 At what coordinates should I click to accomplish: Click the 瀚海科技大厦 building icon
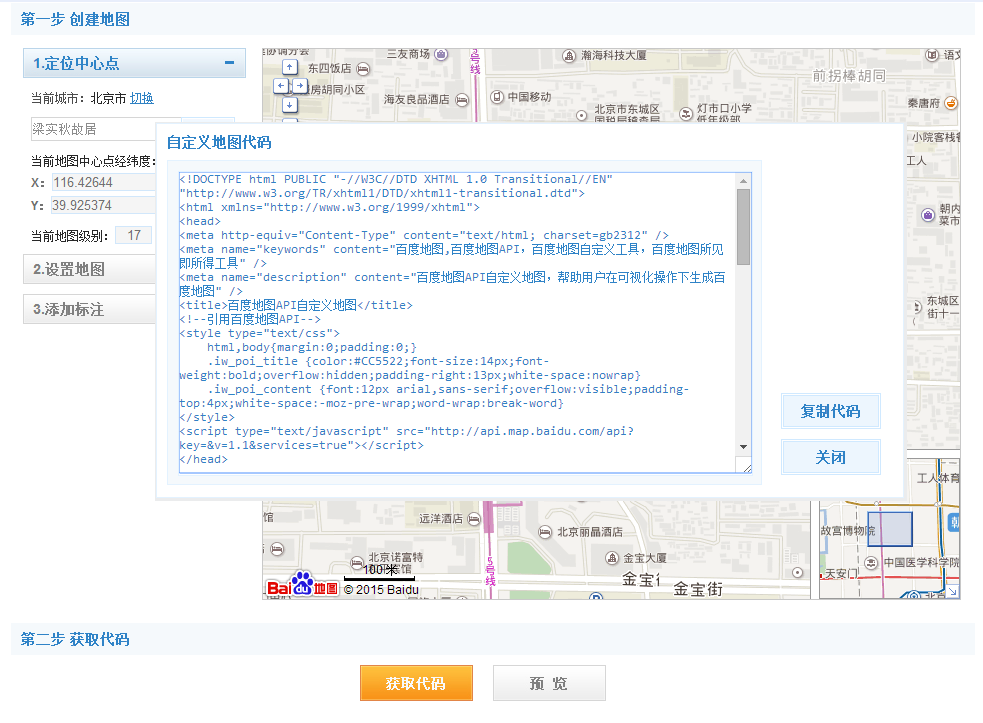(x=569, y=56)
